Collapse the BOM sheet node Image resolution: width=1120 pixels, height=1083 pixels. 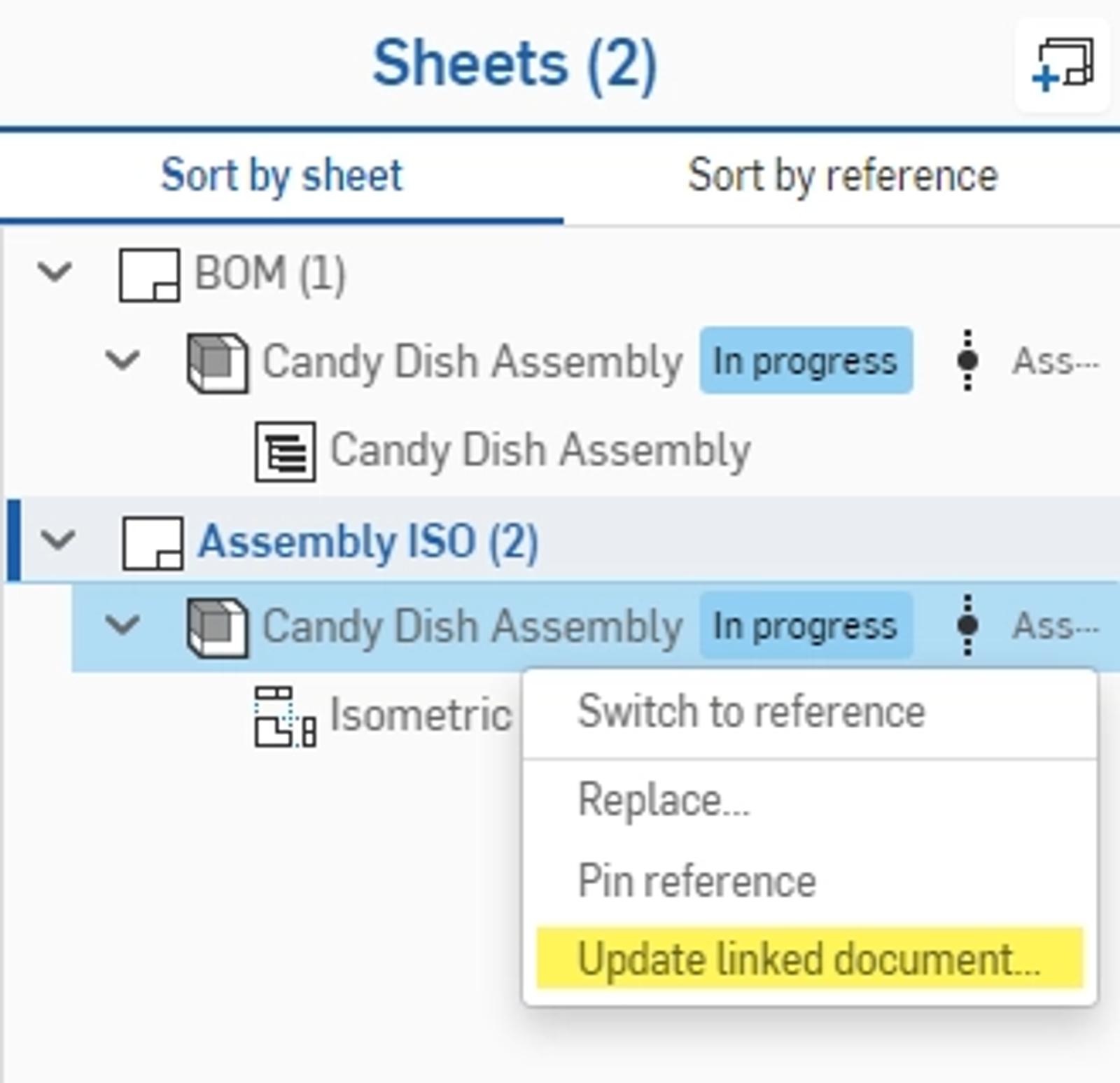point(55,272)
